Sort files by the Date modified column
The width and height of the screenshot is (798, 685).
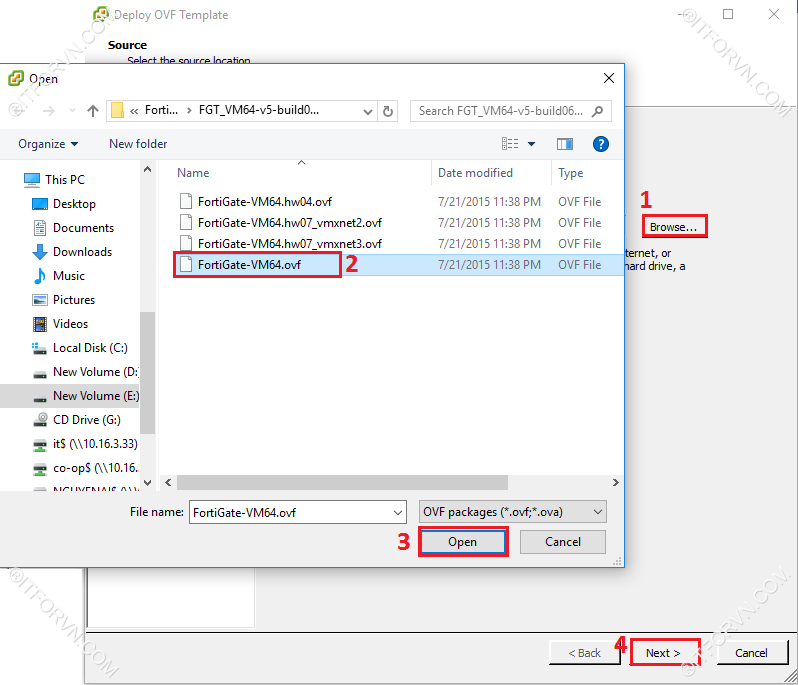(x=475, y=173)
